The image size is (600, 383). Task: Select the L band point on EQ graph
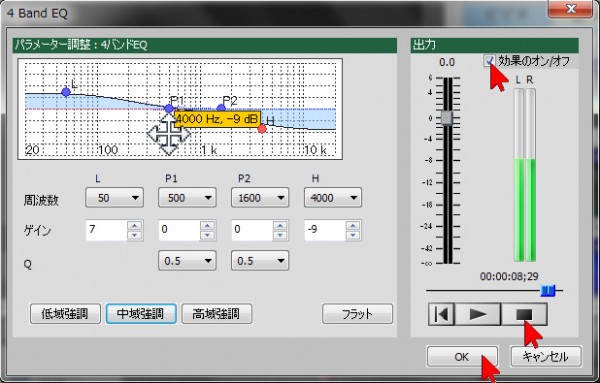pos(66,92)
